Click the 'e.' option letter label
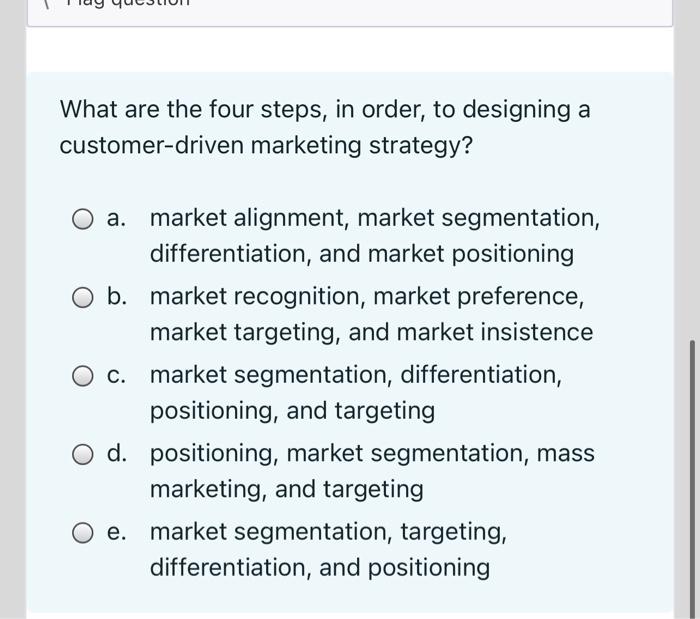 pos(118,532)
